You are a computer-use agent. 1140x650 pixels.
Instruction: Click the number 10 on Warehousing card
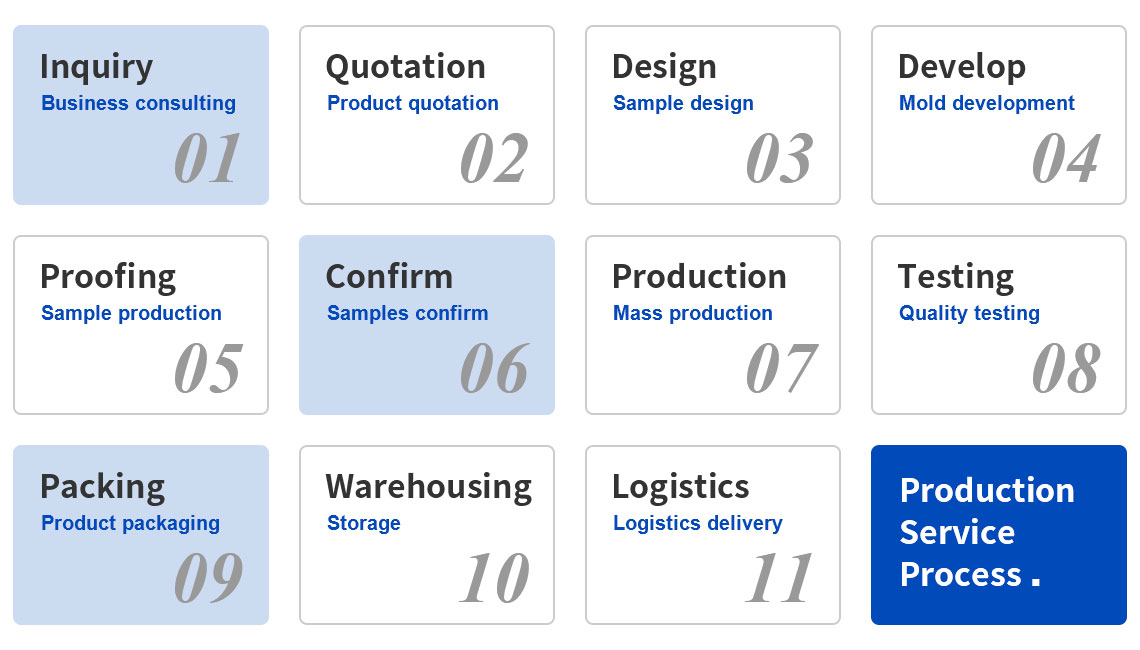click(494, 579)
